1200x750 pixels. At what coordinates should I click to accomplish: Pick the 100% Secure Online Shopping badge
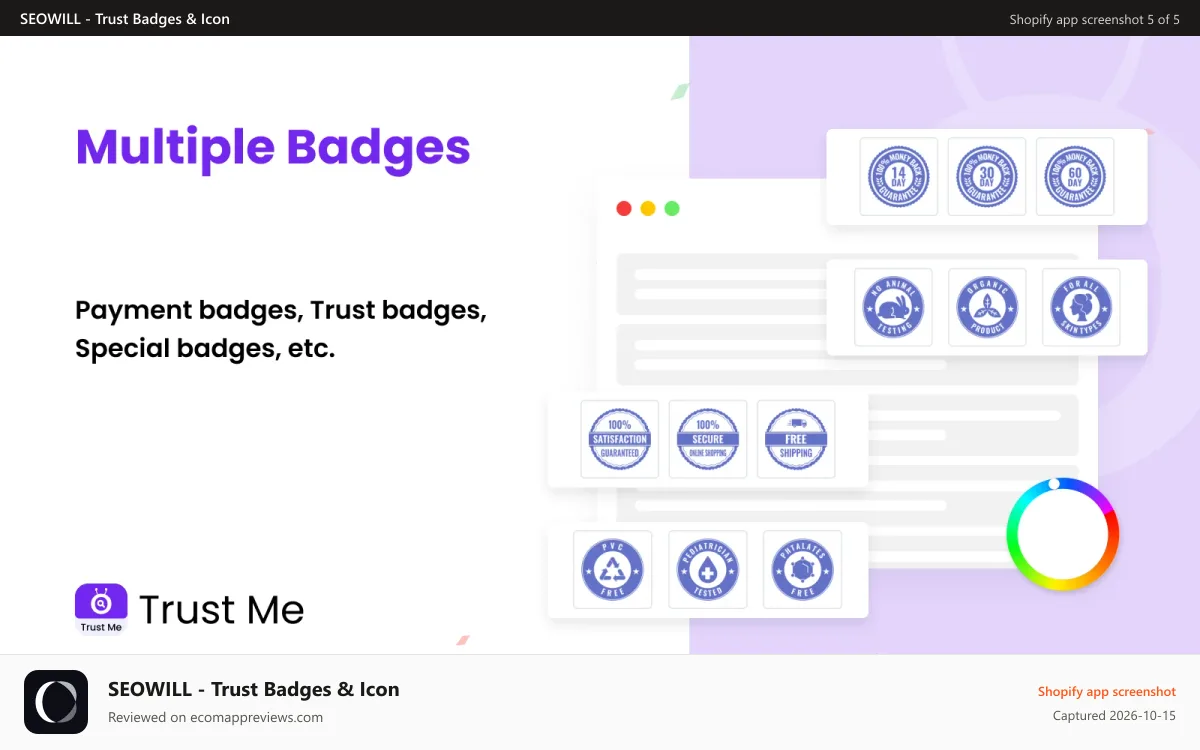coord(708,439)
